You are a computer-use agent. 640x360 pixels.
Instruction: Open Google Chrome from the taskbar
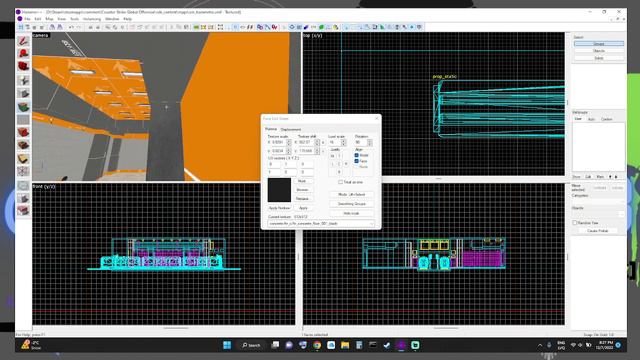tap(317, 345)
